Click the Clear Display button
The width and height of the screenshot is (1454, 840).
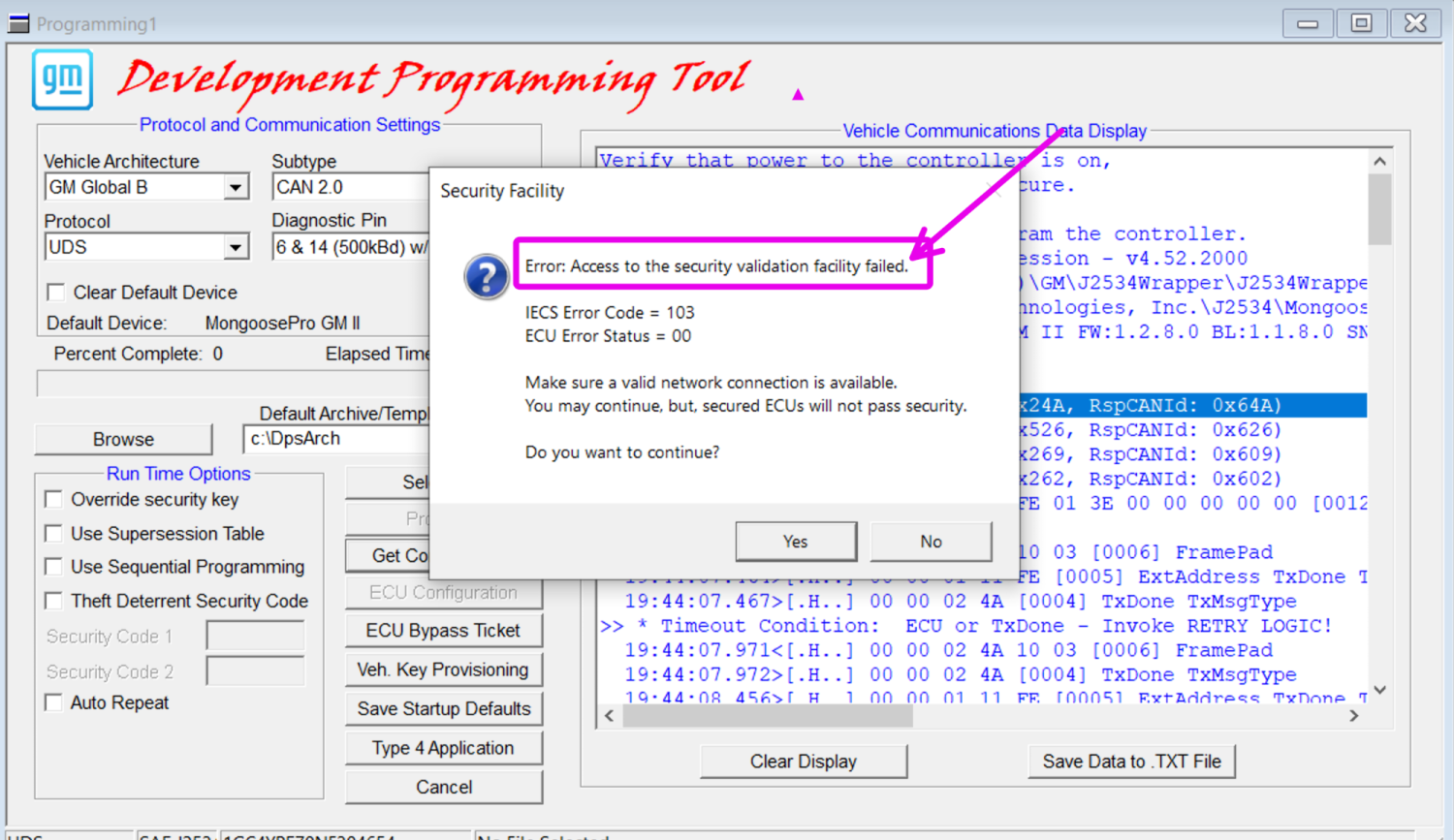pos(804,762)
